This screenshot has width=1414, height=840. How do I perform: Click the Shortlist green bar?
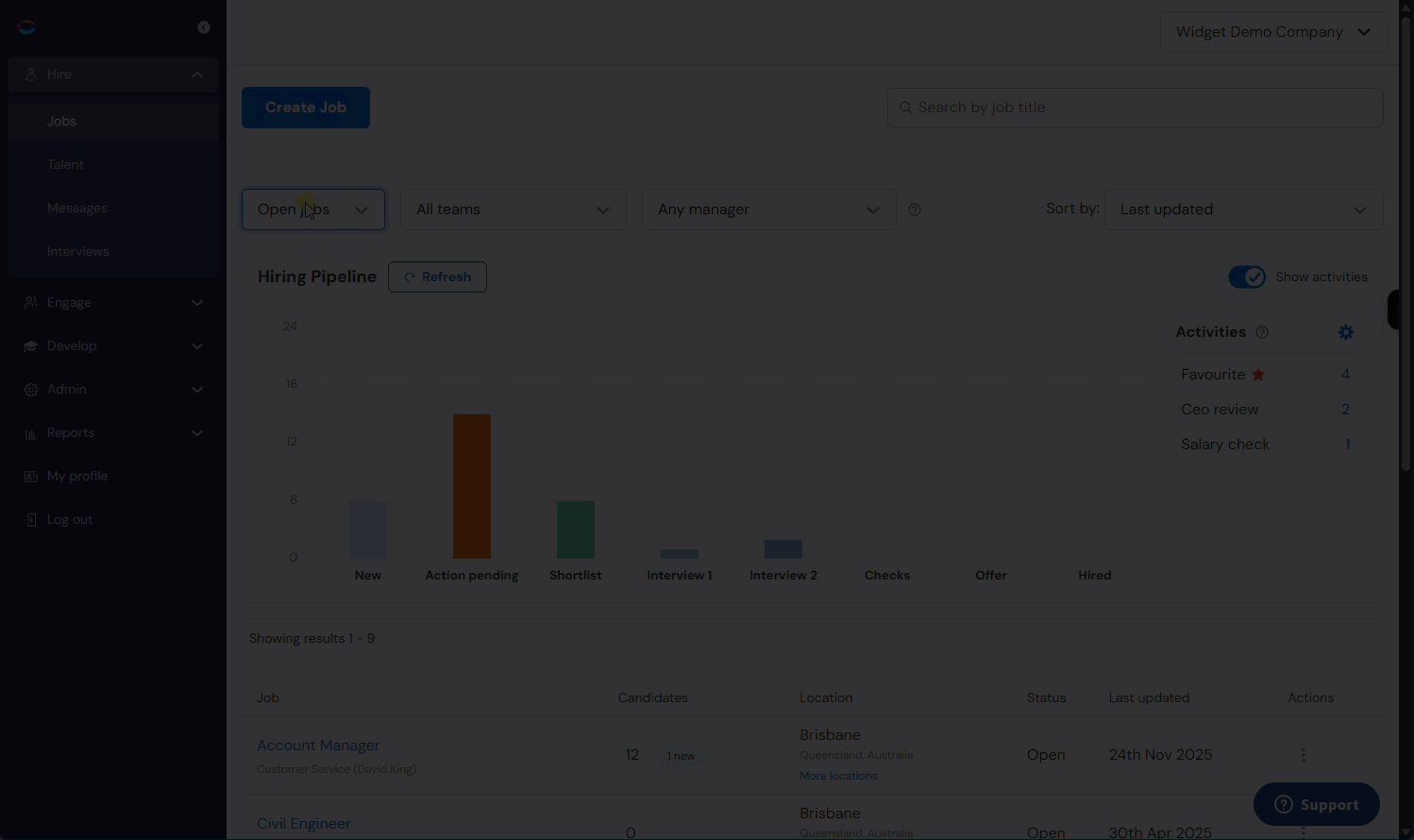[576, 529]
